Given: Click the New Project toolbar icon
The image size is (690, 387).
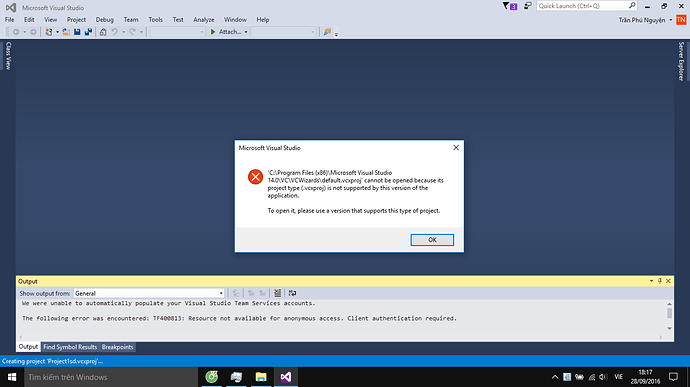Looking at the screenshot, I should point(49,32).
